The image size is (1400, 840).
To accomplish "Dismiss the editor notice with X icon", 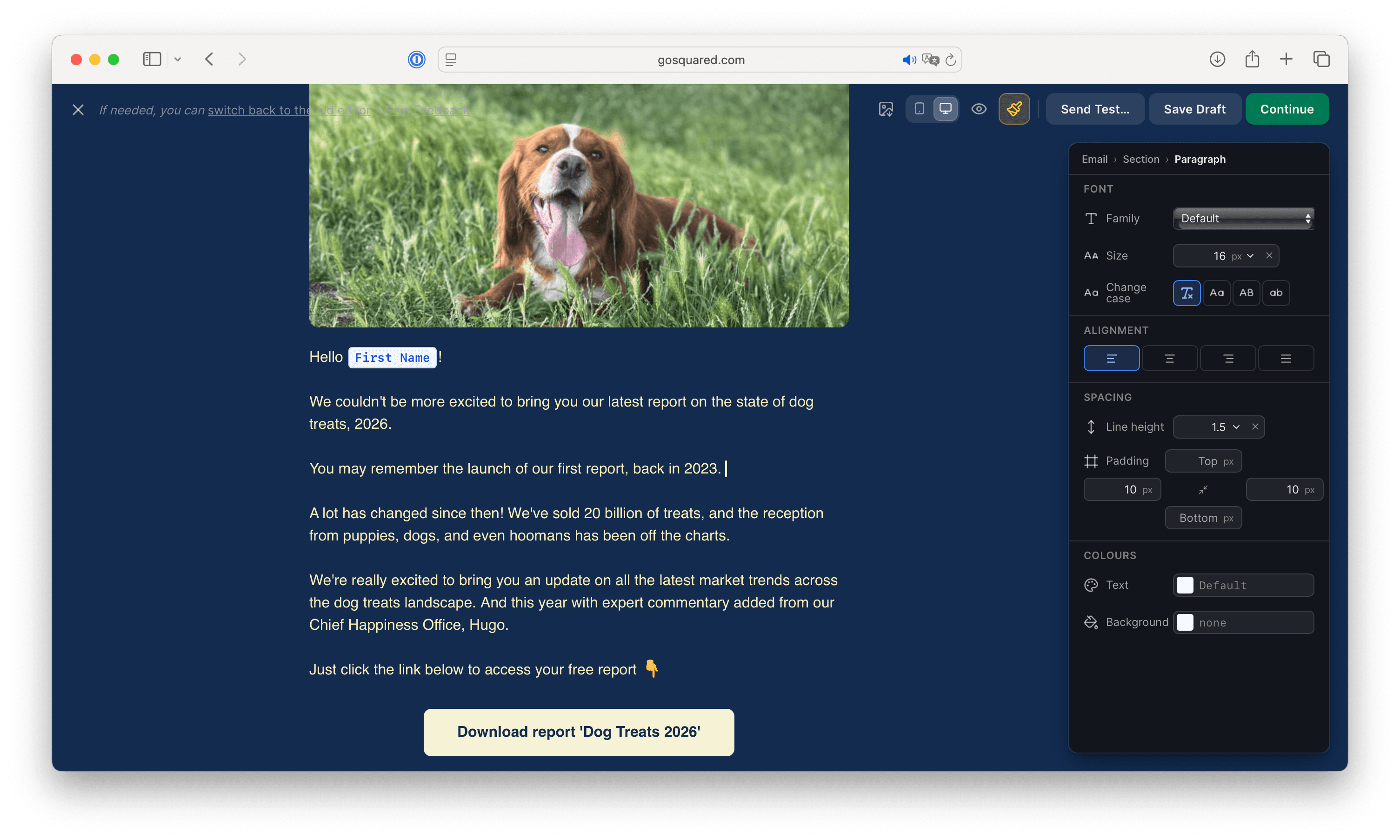I will [x=78, y=110].
